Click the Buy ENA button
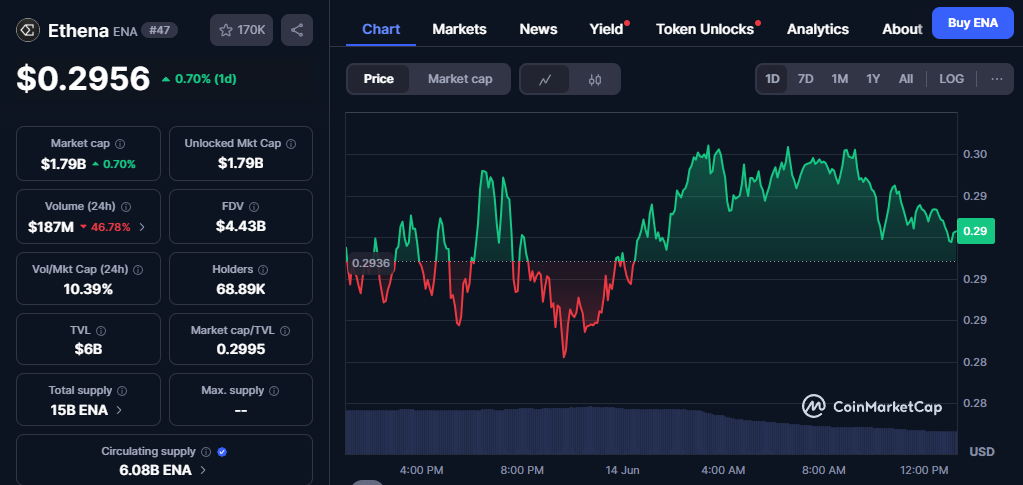 973,23
